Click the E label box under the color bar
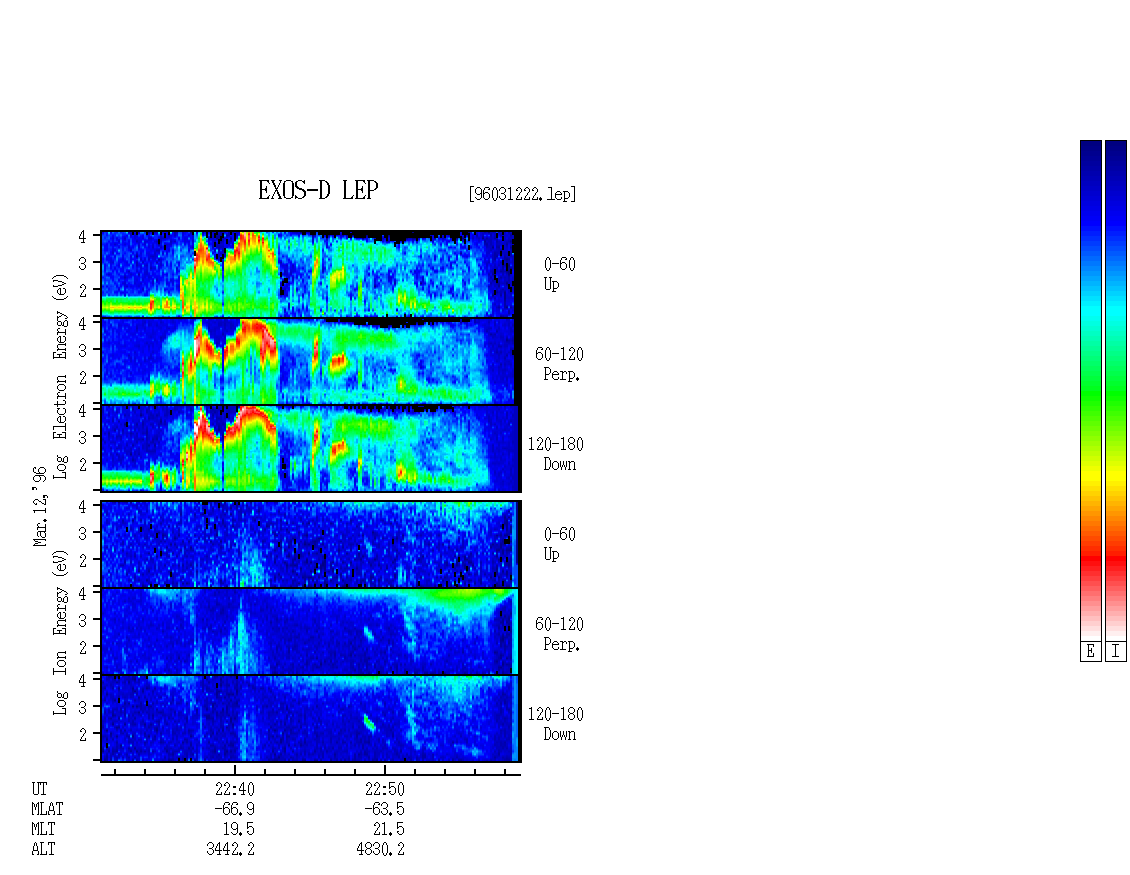 [x=1091, y=652]
